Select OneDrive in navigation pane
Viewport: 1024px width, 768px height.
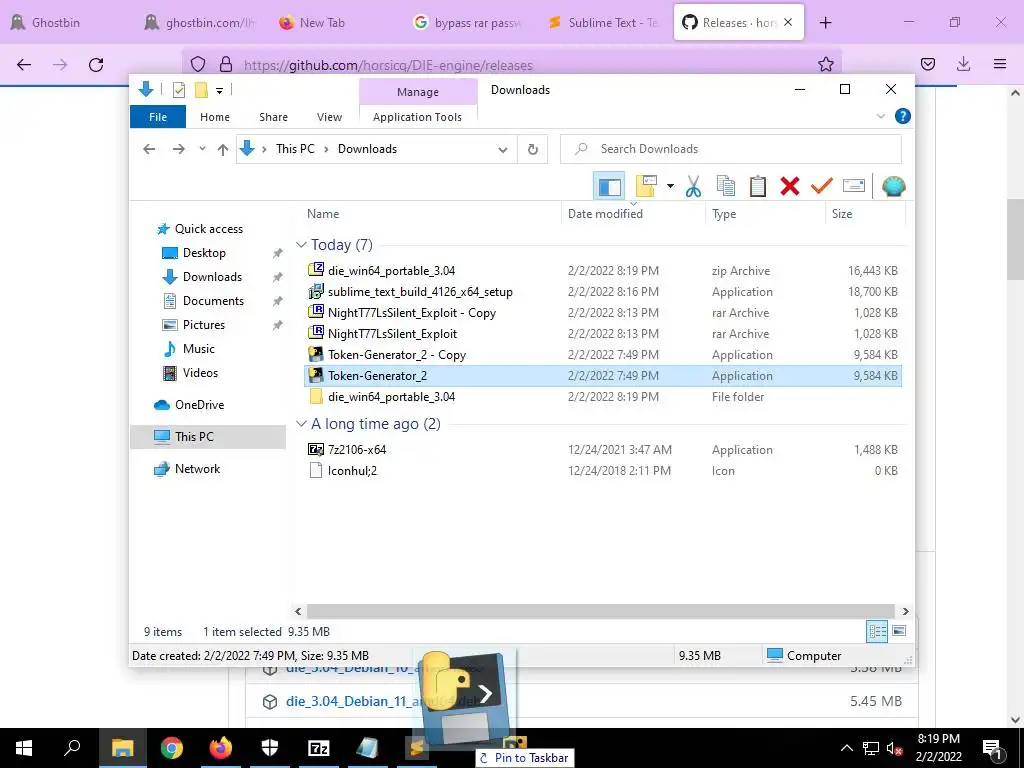199,405
